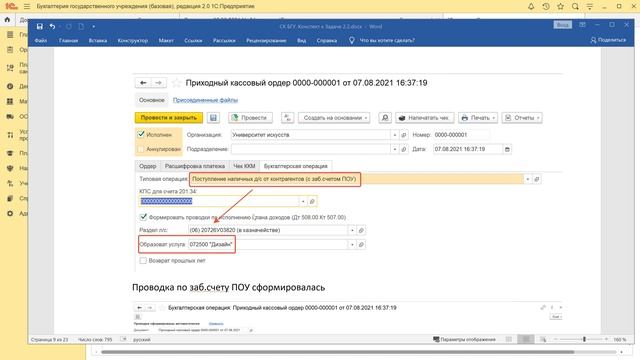Screen dimensions: 640x360
Task: Click the floppy disk save icon in form
Action: pyautogui.click(x=213, y=118)
